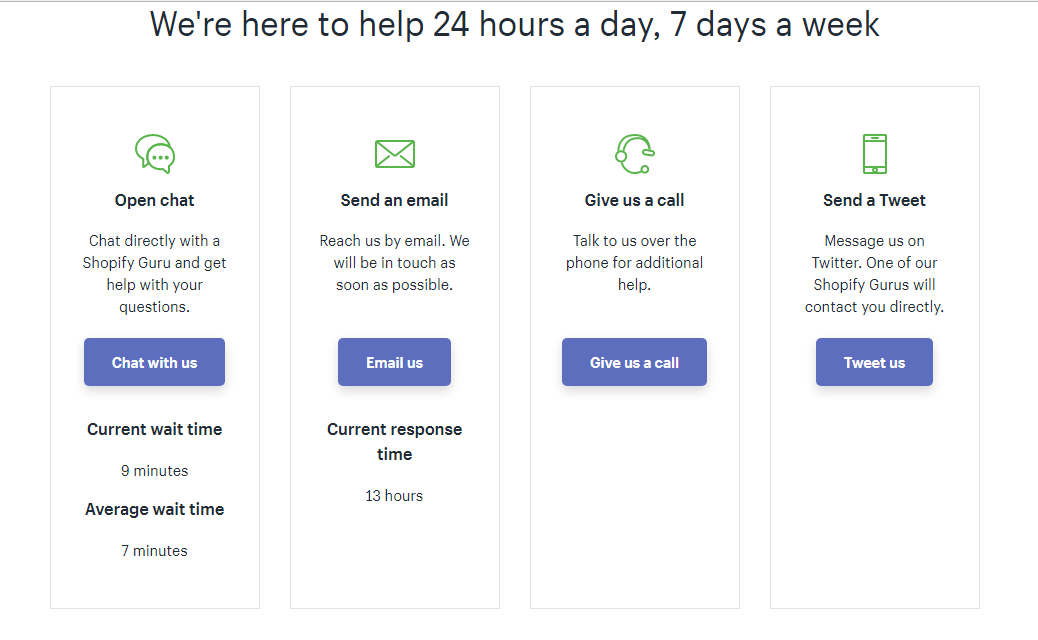Click the green smartphone Tweet icon

874,154
